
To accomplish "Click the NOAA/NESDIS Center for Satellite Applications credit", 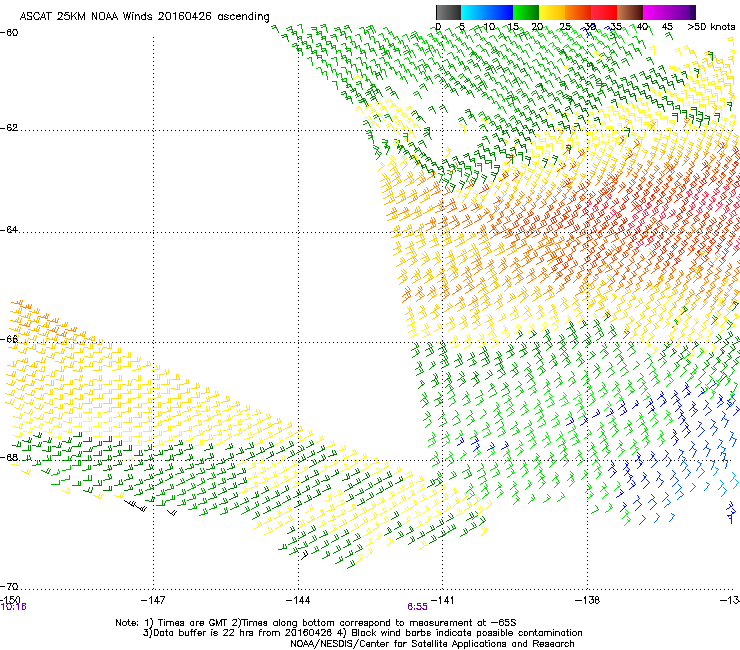I will pyautogui.click(x=432, y=644).
